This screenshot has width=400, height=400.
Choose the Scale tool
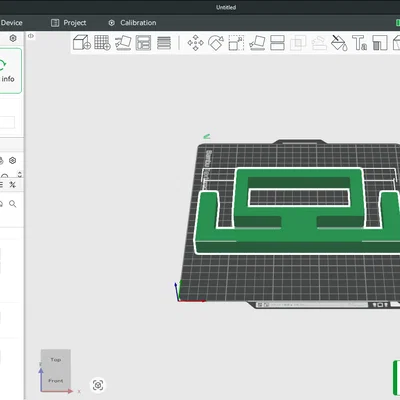pos(236,43)
